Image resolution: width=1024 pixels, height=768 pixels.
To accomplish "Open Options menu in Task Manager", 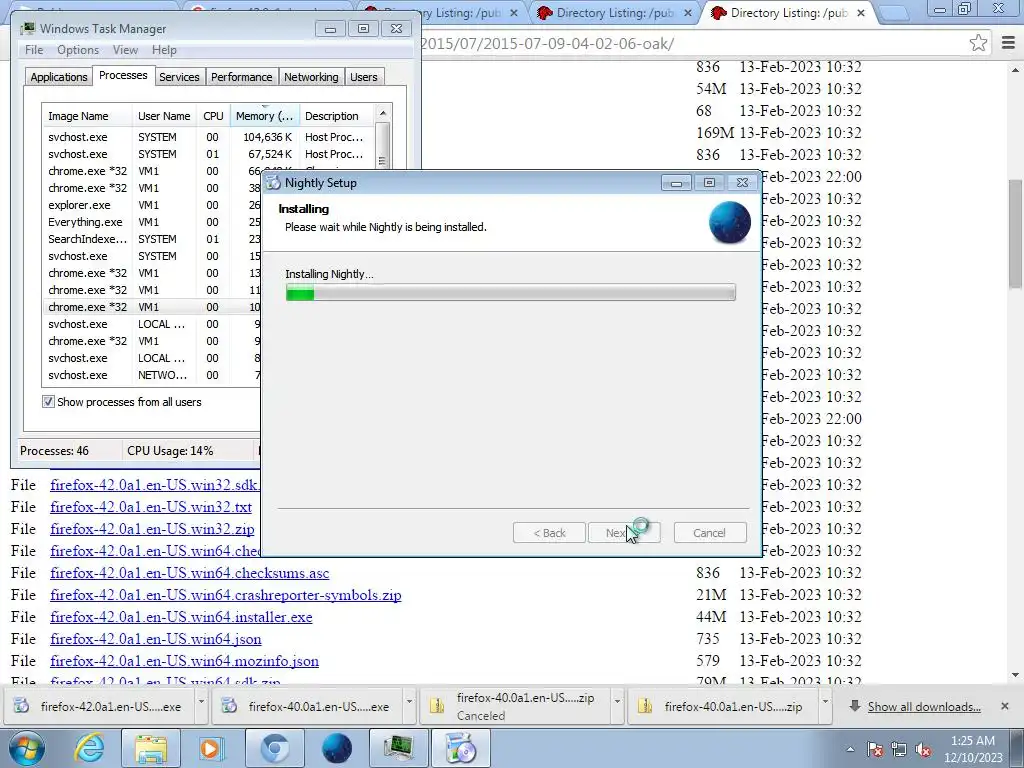I will [78, 50].
